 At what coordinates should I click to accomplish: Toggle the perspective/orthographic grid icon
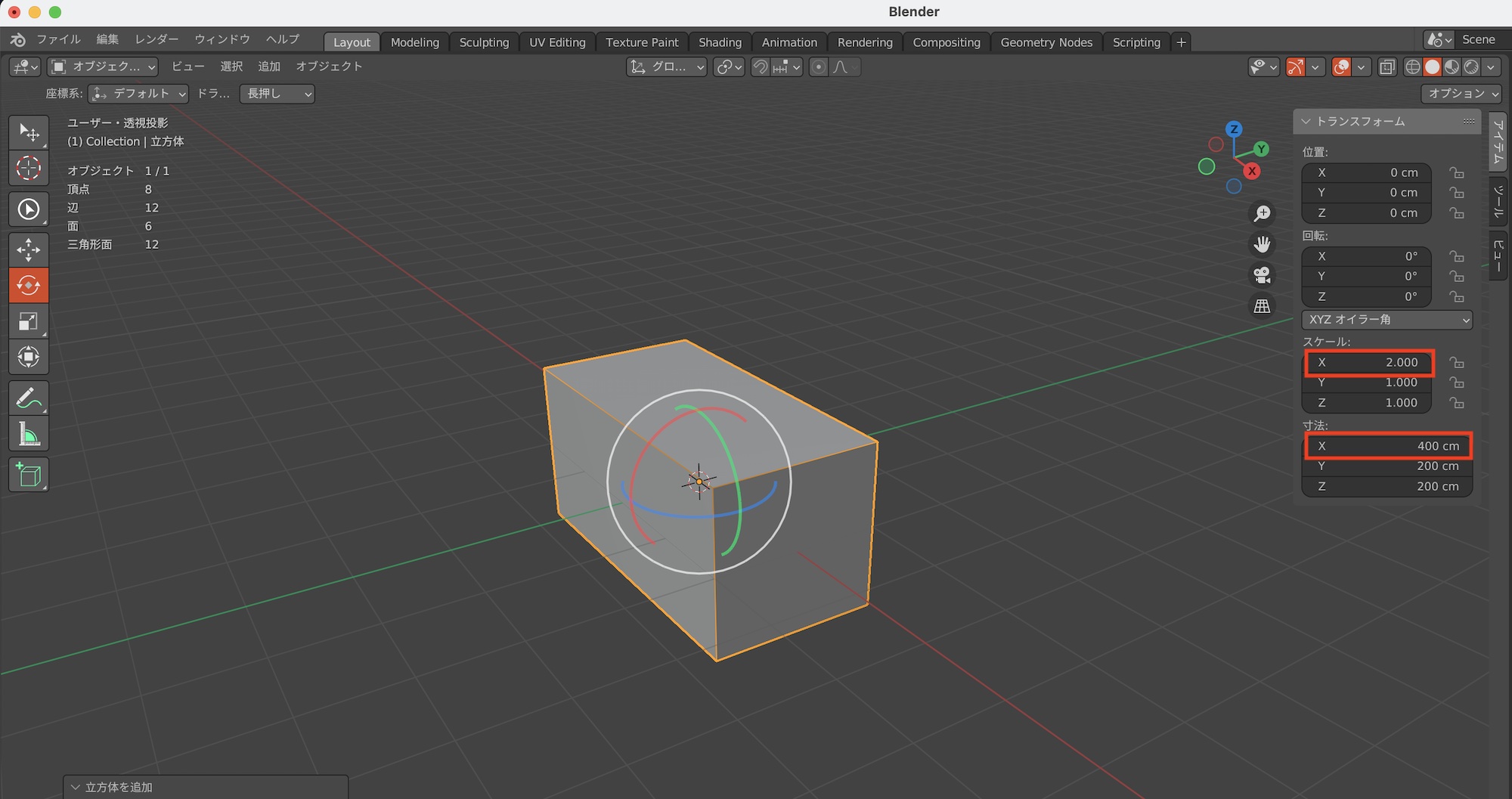pos(1262,306)
